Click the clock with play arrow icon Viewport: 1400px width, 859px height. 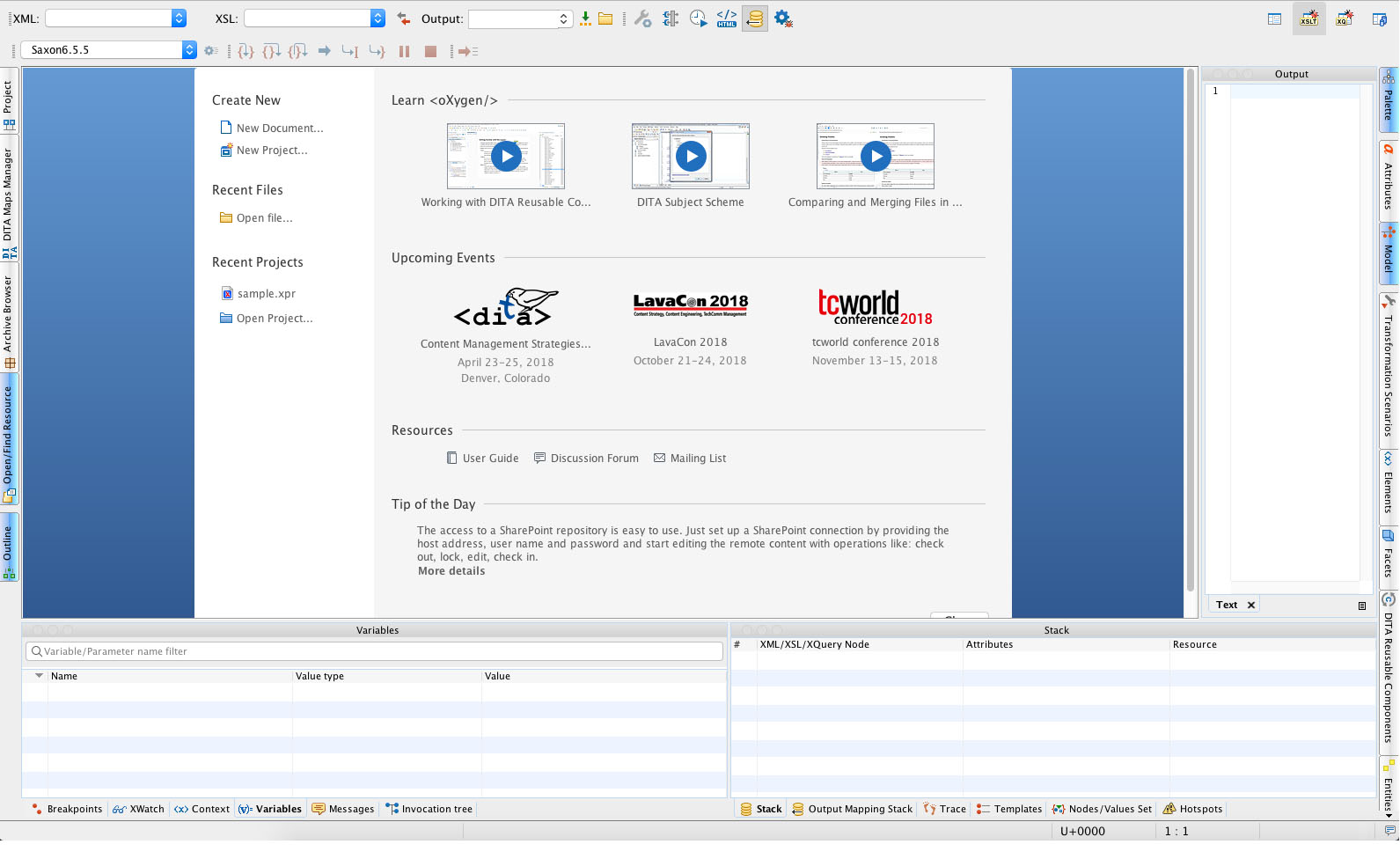click(699, 18)
